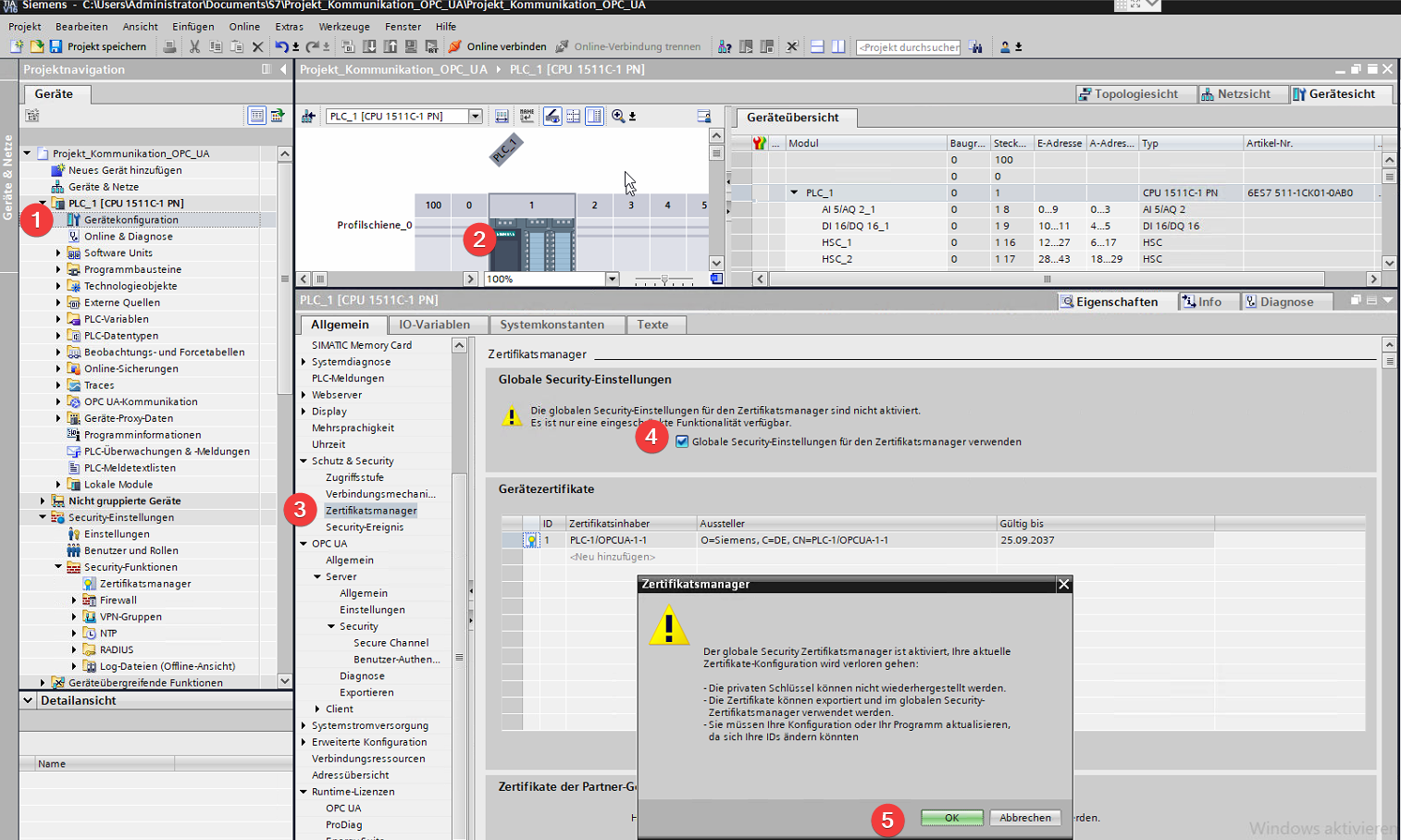
Task: Open the Extras menu
Action: click(x=290, y=27)
